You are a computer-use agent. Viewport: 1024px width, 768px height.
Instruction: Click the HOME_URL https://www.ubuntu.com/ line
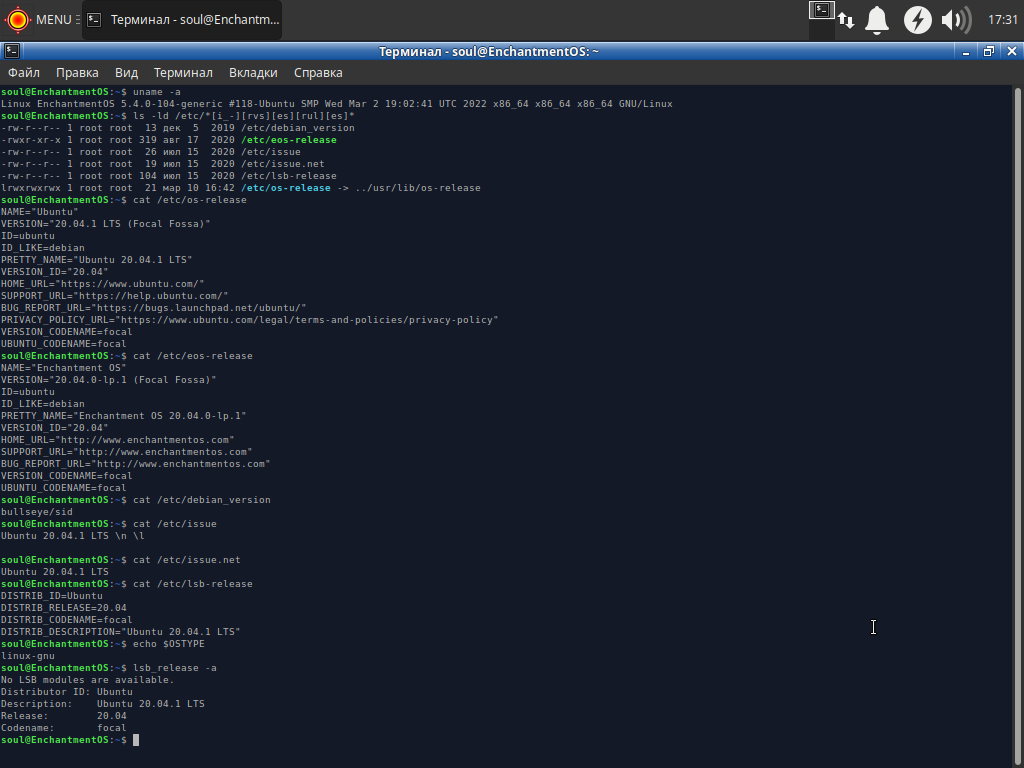103,284
